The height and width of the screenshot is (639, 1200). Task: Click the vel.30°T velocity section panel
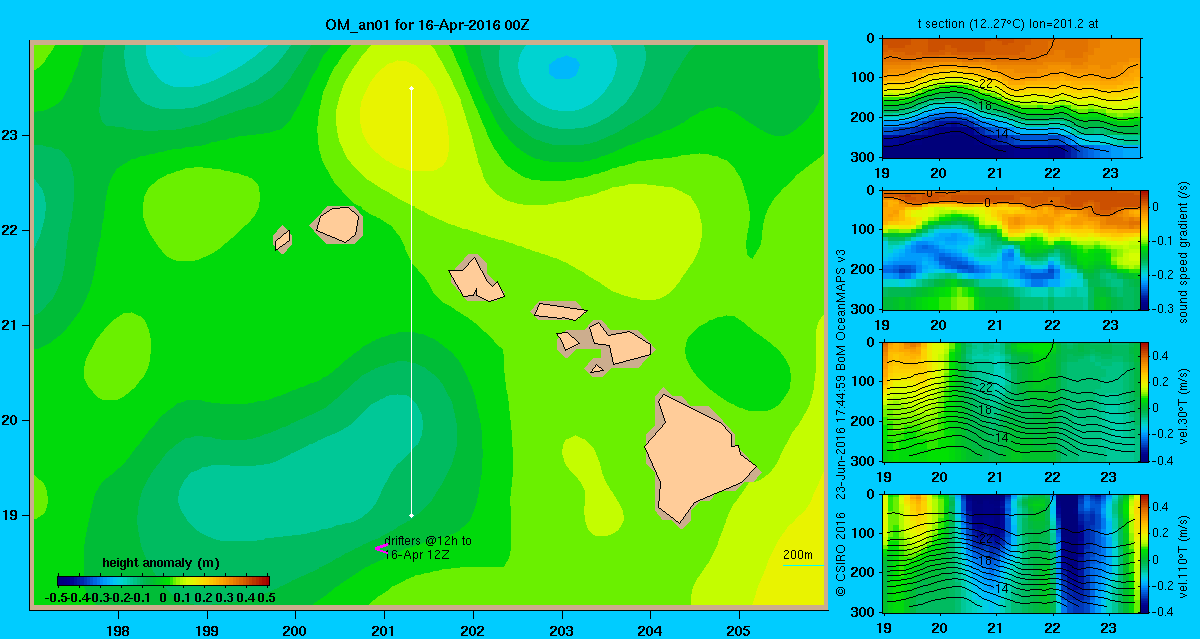tap(1012, 402)
